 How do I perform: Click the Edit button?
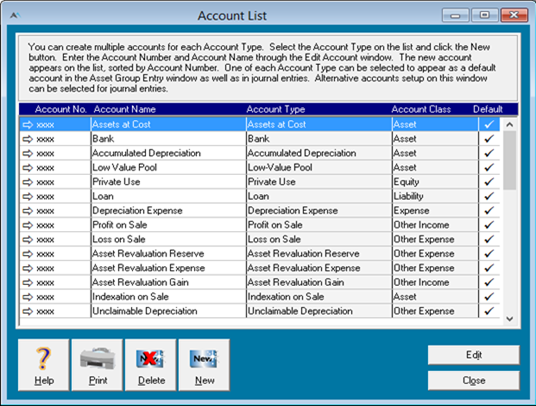pyautogui.click(x=474, y=355)
